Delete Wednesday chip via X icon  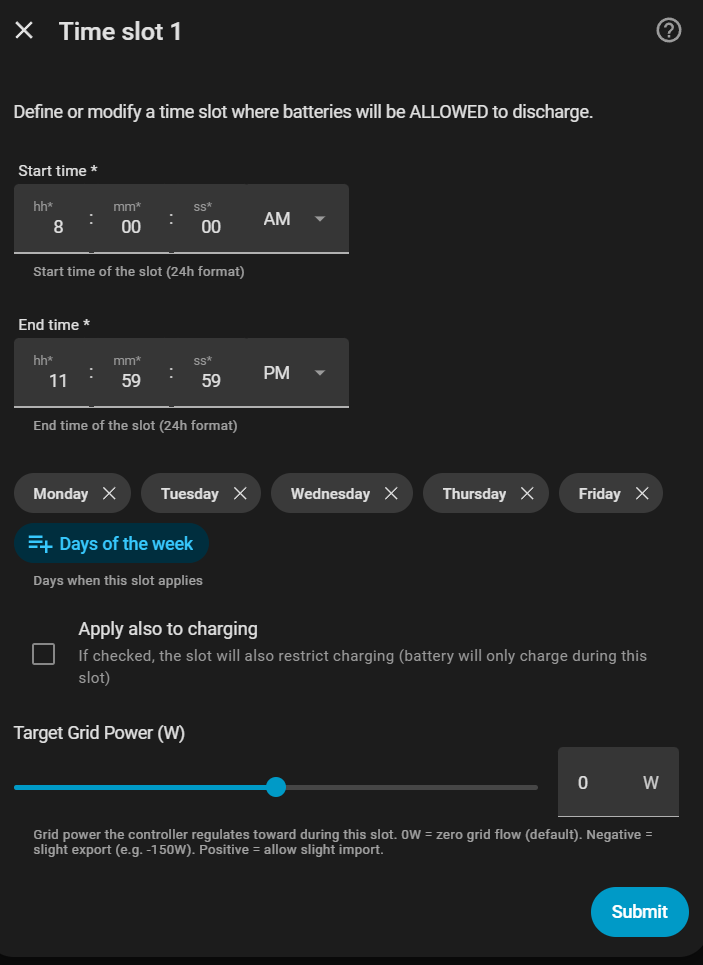392,494
